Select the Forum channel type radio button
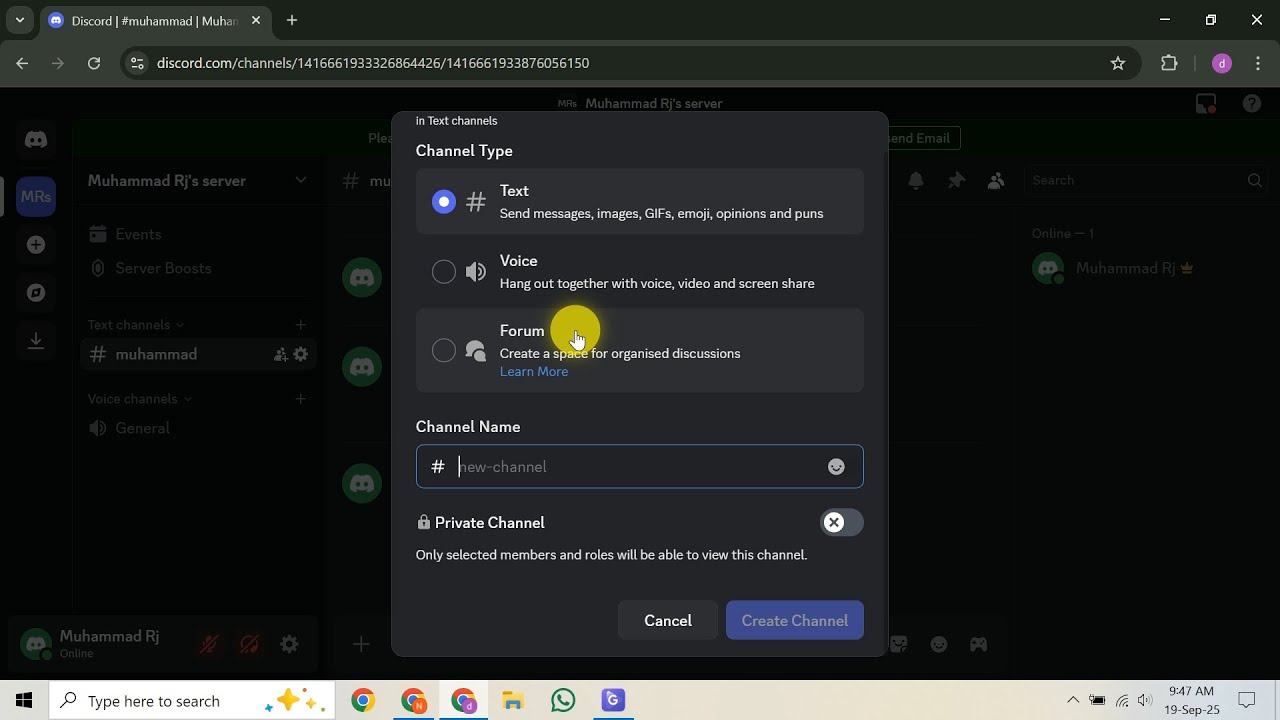The height and width of the screenshot is (720, 1280). pyautogui.click(x=444, y=350)
